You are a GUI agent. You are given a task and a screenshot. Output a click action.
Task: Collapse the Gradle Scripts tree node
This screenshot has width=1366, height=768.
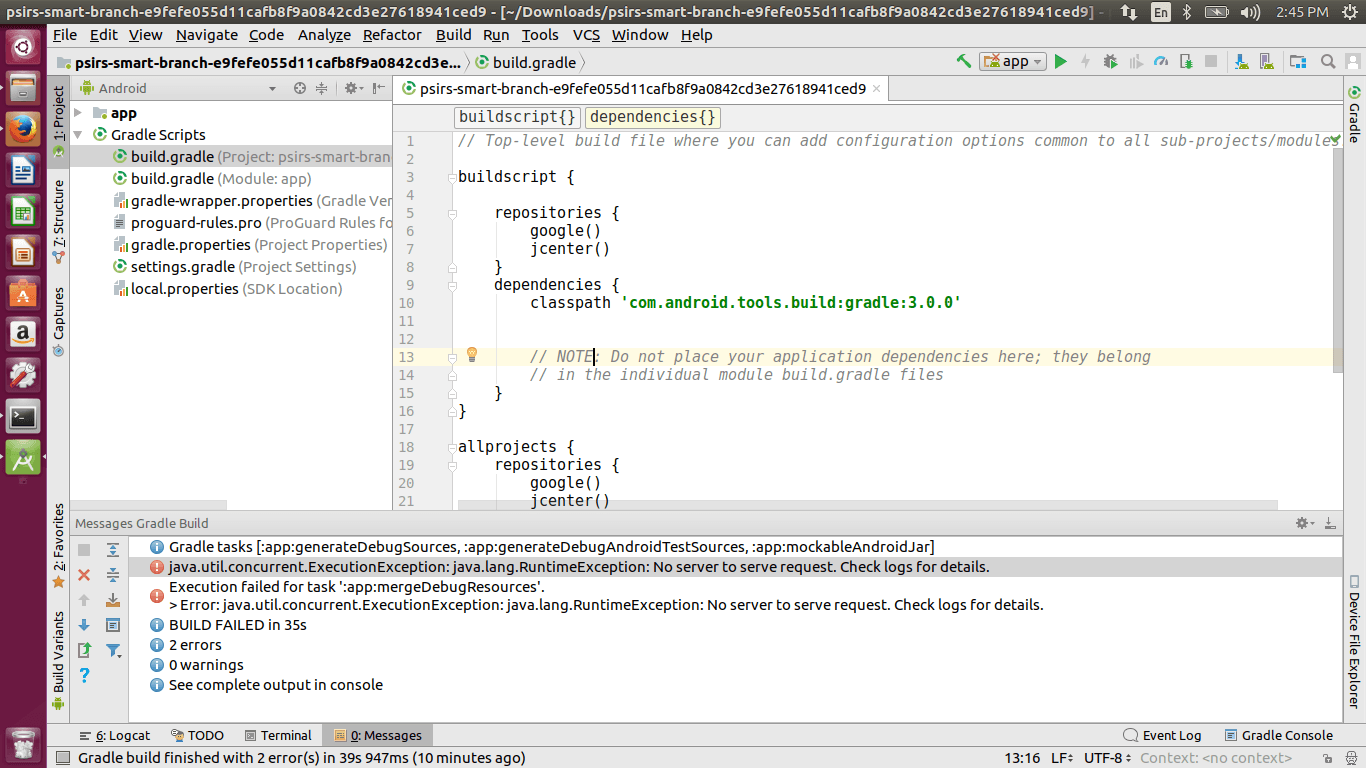(x=78, y=134)
